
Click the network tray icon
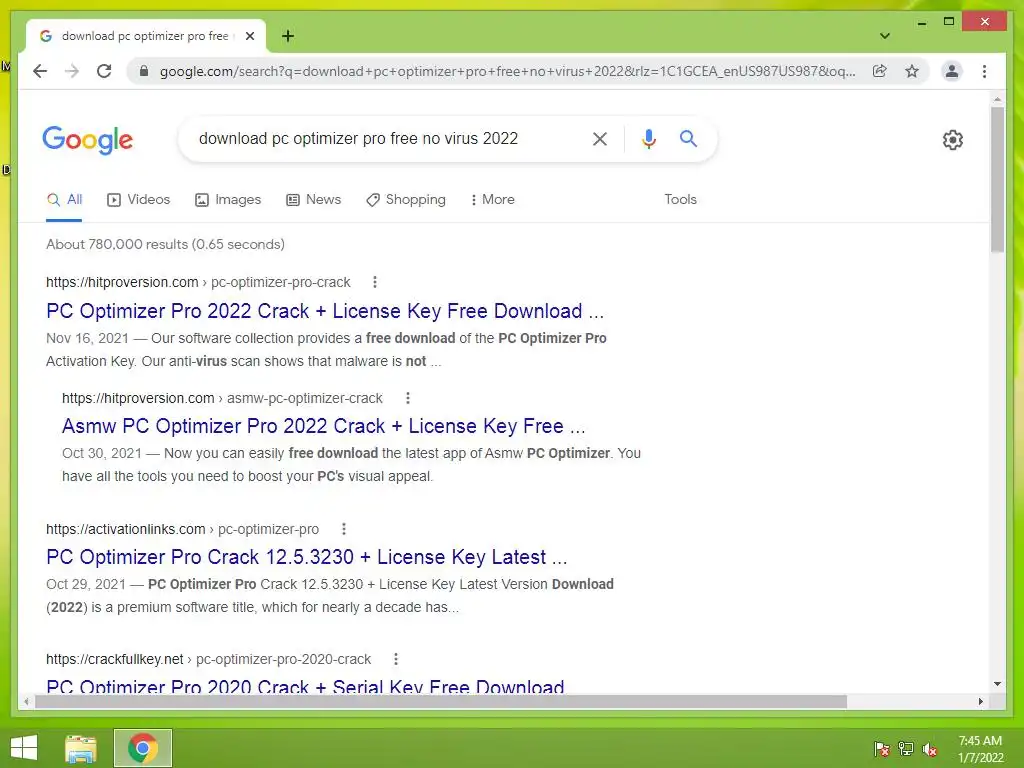[906, 748]
